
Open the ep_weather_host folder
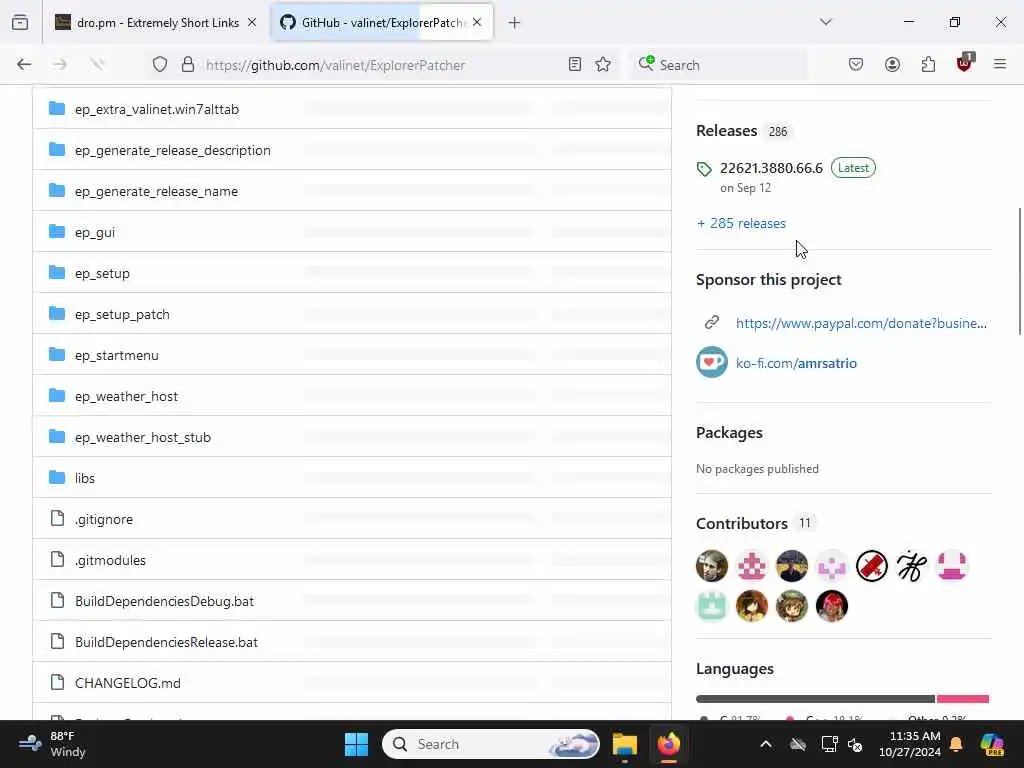(x=126, y=396)
